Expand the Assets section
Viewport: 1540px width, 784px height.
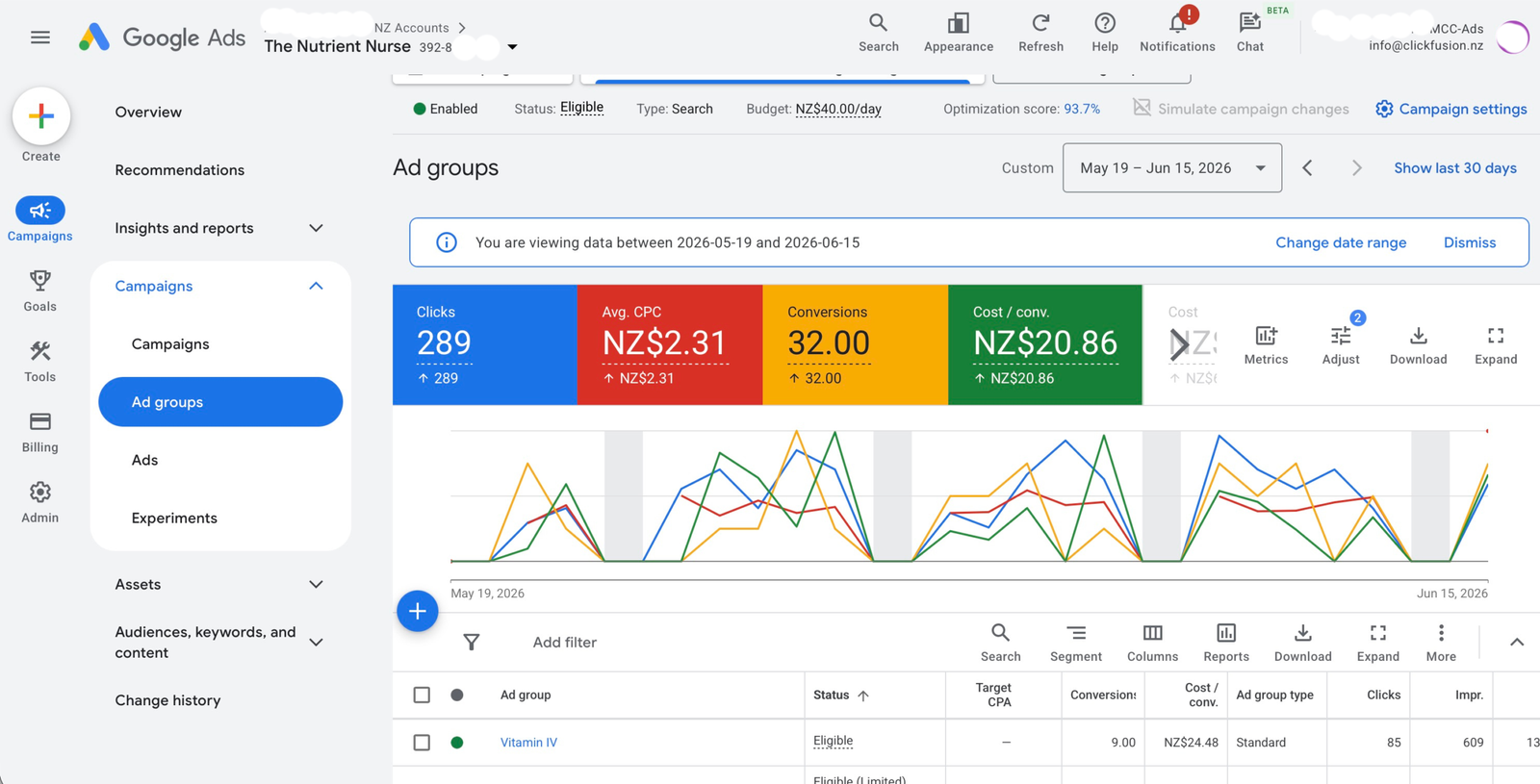[x=219, y=584]
